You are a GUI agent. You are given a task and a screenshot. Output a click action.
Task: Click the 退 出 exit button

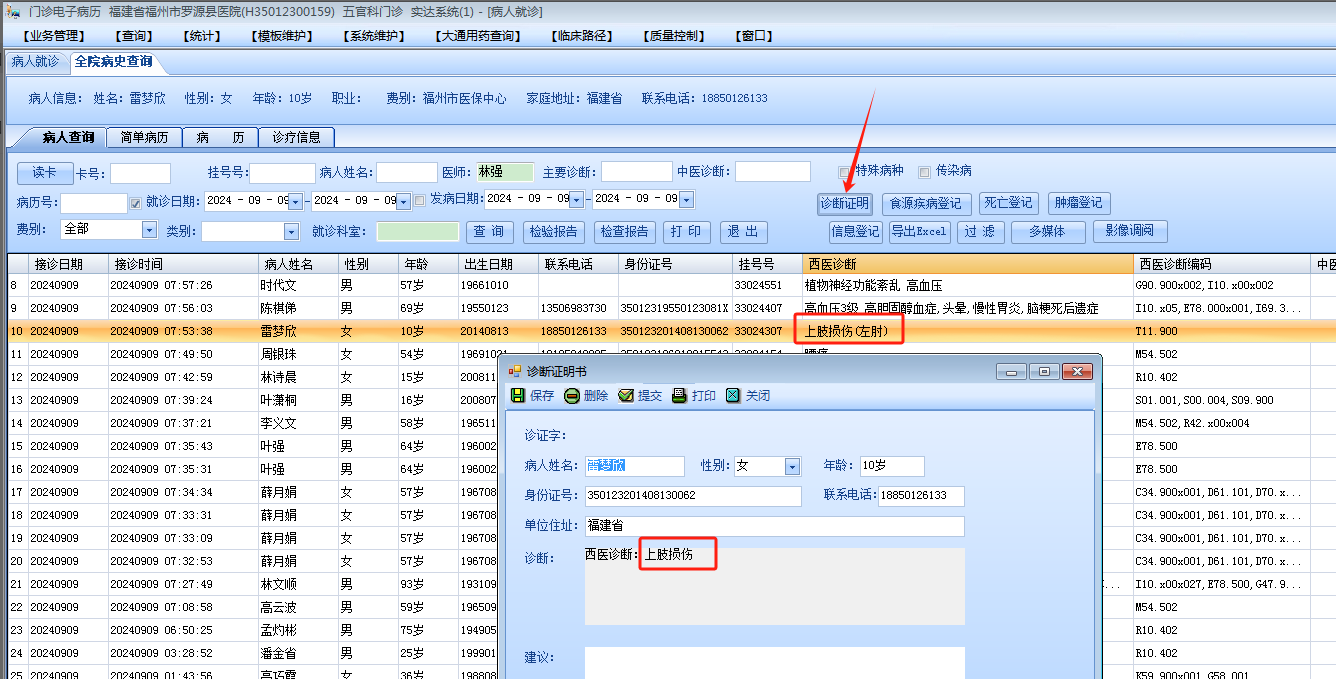pyautogui.click(x=743, y=232)
